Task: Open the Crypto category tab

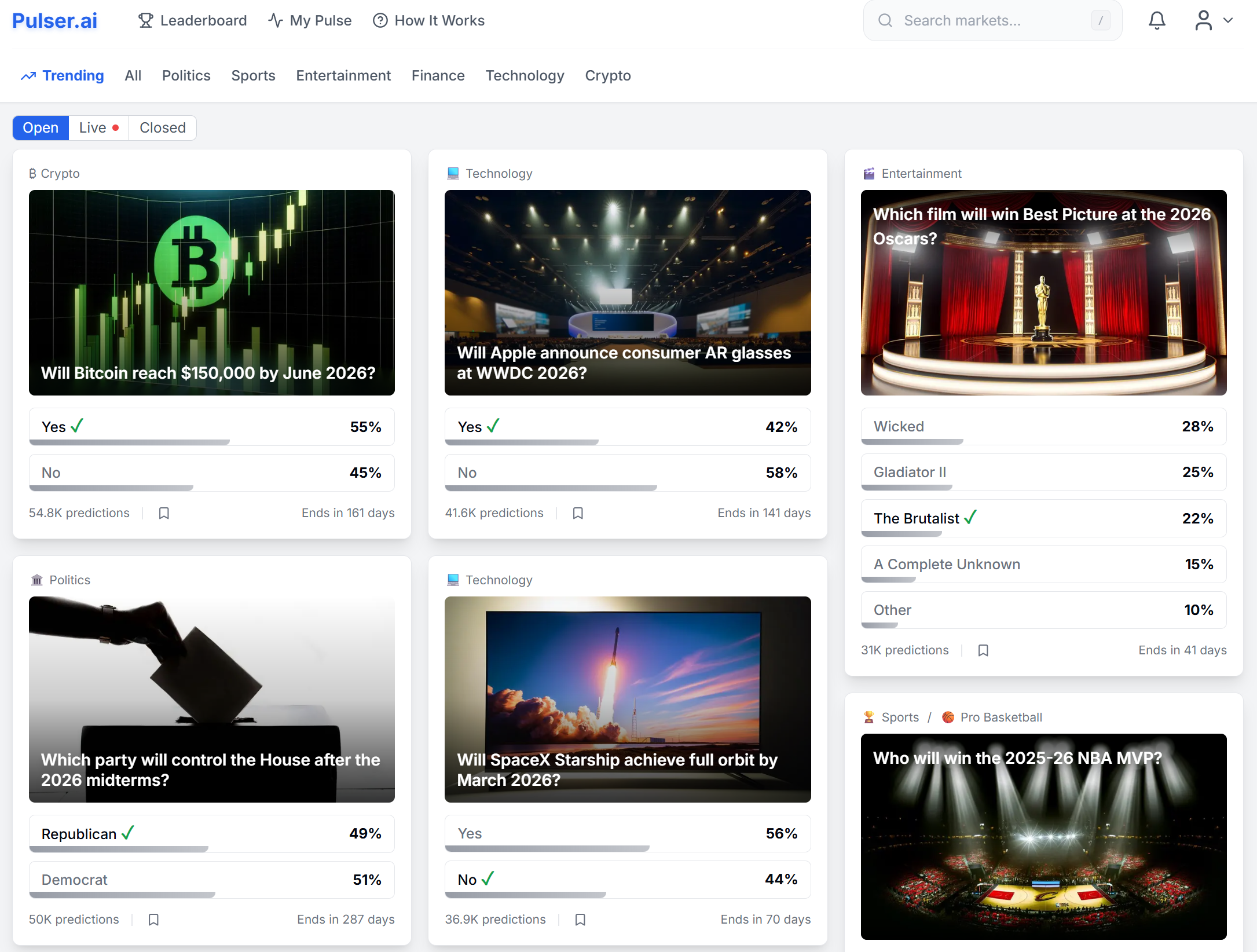Action: [x=607, y=76]
